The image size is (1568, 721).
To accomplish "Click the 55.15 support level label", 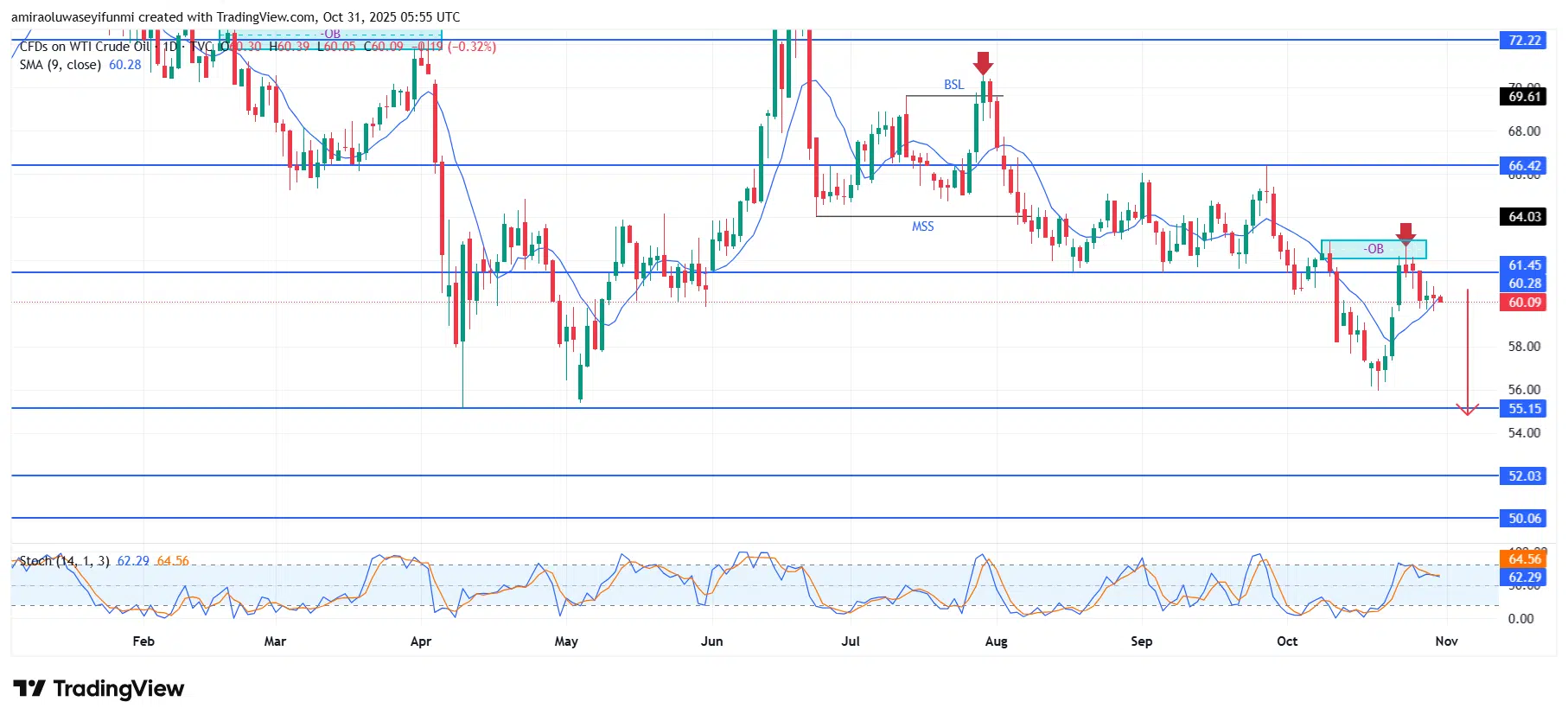I will pos(1524,409).
